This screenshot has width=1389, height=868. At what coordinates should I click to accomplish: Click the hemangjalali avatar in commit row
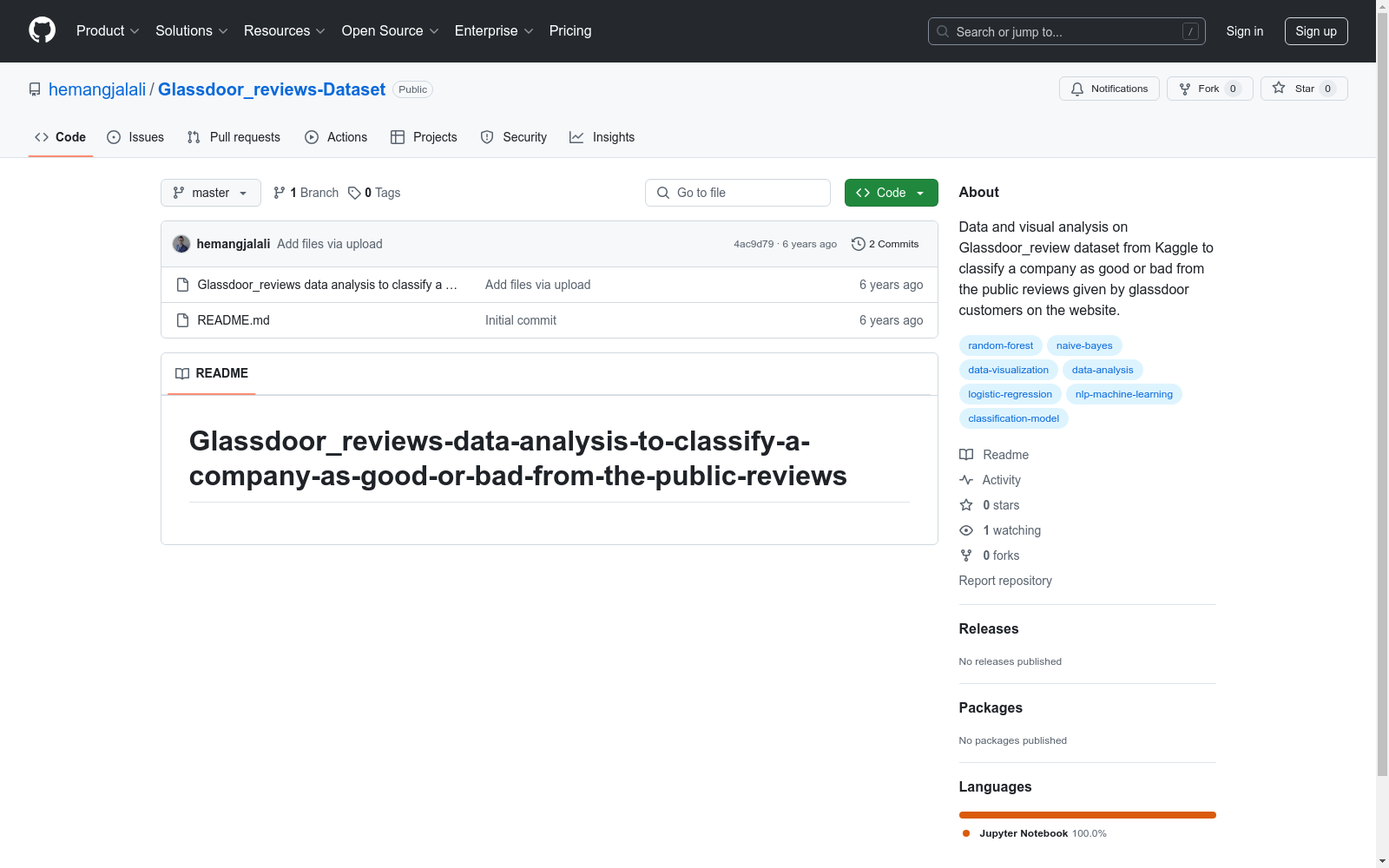pyautogui.click(x=181, y=244)
